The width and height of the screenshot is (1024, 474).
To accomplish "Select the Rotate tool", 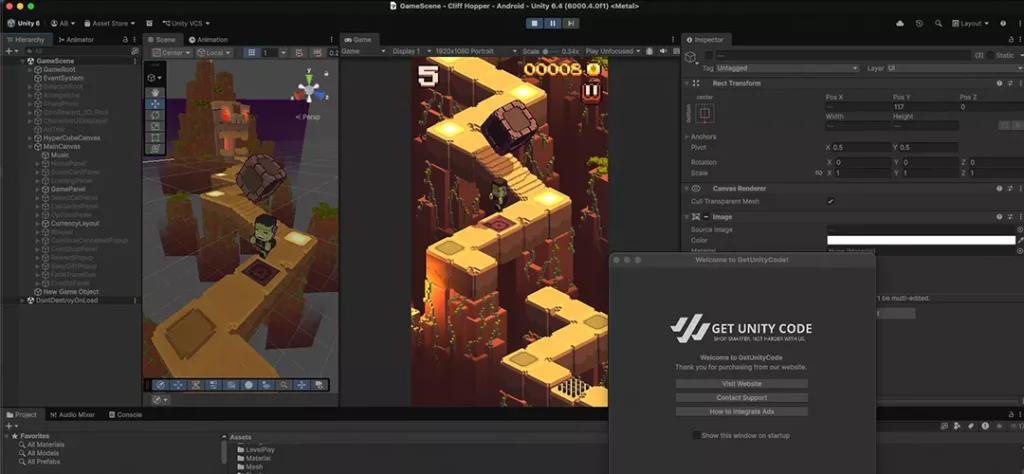I will coord(155,115).
